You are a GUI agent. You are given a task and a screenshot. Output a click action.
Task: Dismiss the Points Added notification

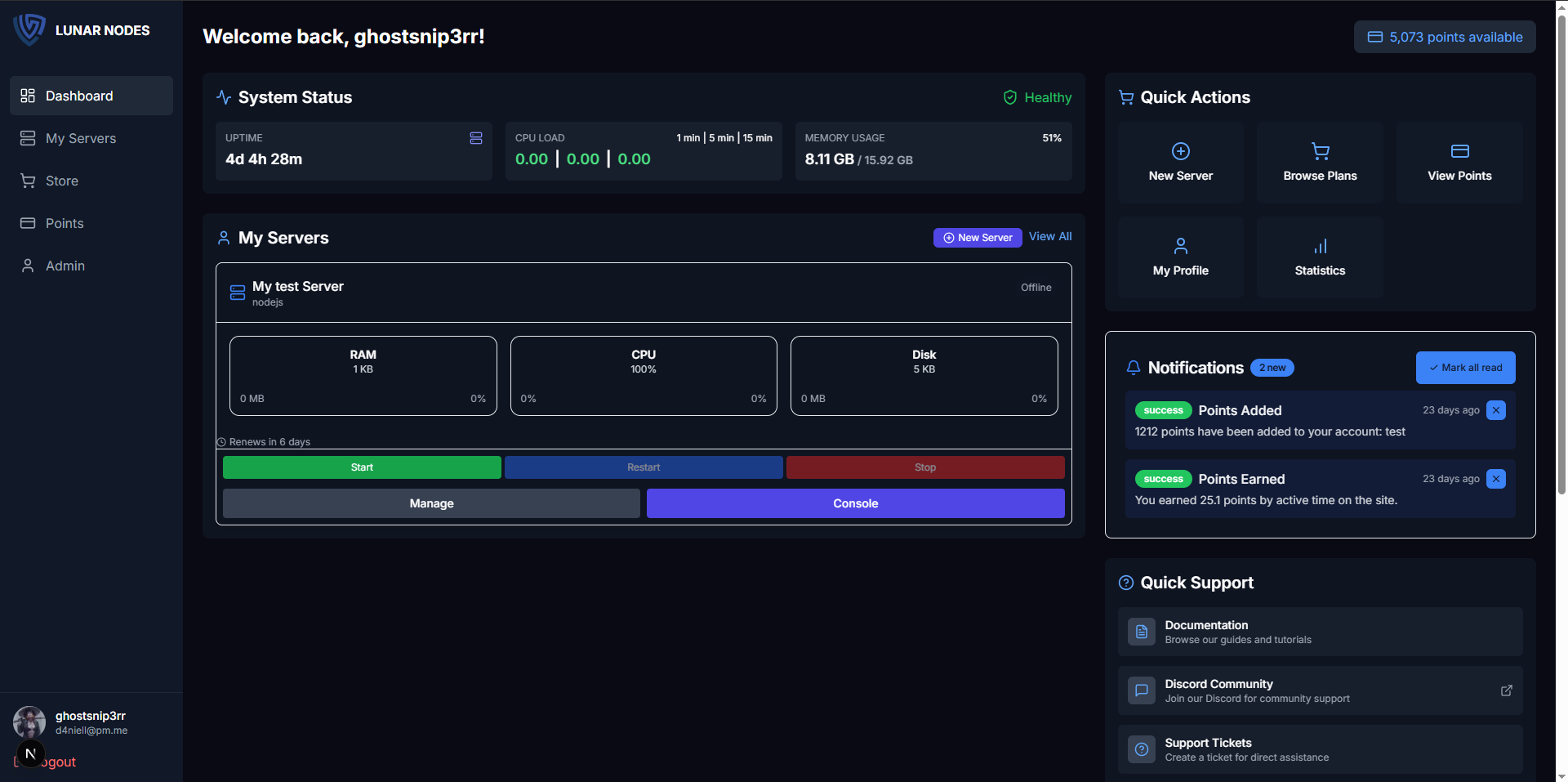pos(1495,410)
